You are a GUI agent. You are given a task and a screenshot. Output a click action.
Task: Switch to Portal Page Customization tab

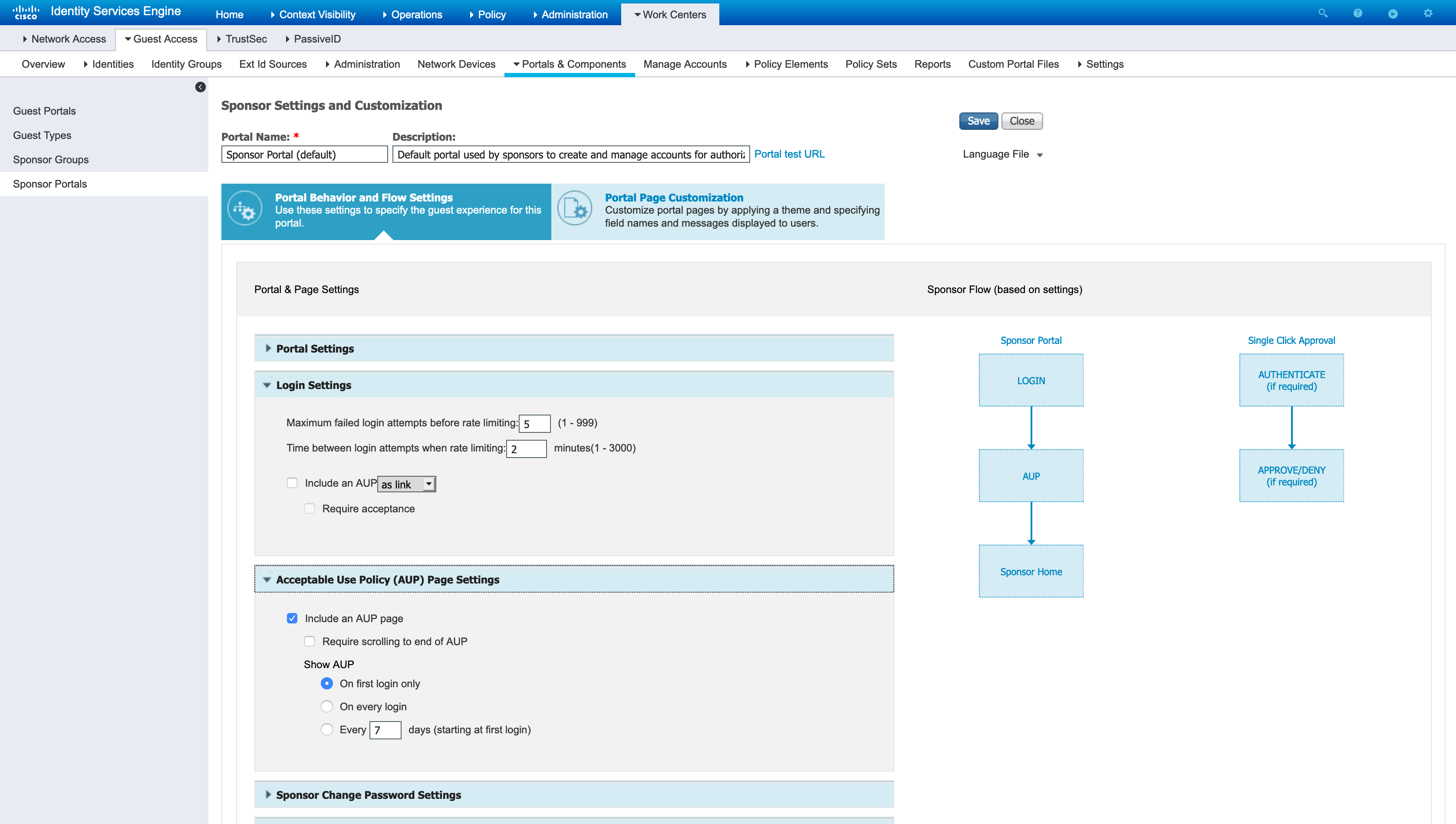point(718,211)
